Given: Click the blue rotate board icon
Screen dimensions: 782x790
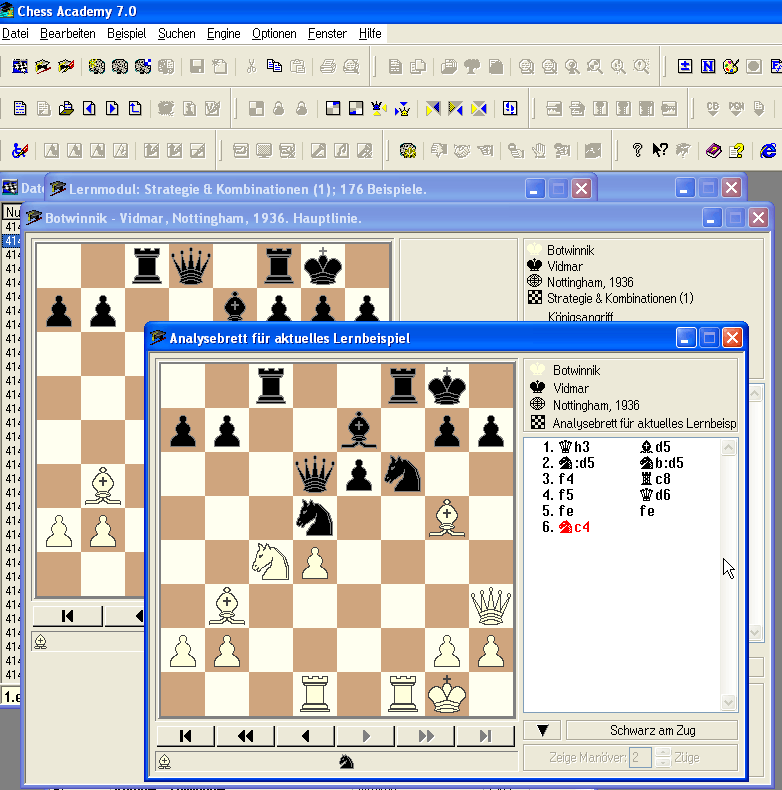Looking at the screenshot, I should point(510,108).
